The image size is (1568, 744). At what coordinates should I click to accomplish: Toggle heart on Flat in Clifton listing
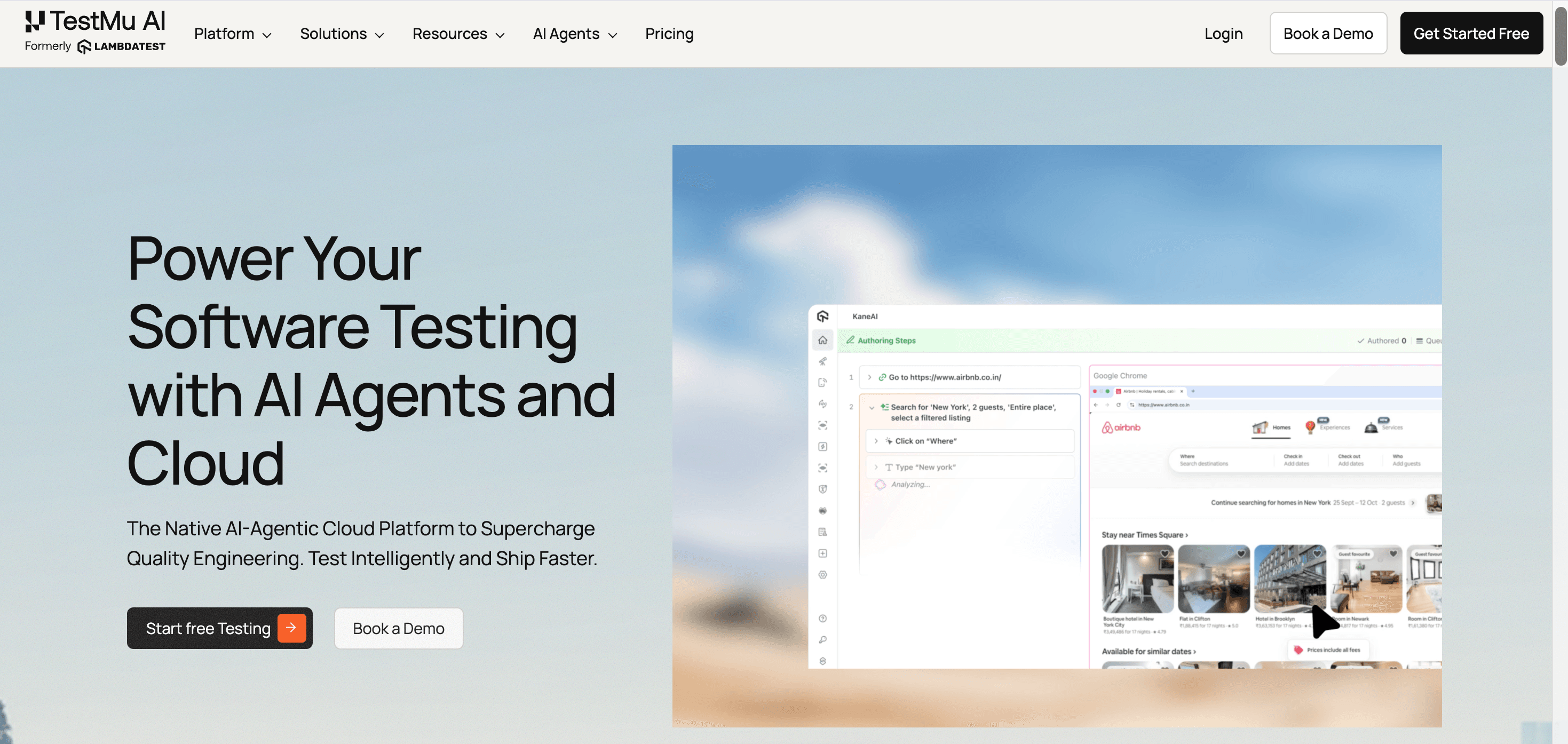click(x=1240, y=554)
